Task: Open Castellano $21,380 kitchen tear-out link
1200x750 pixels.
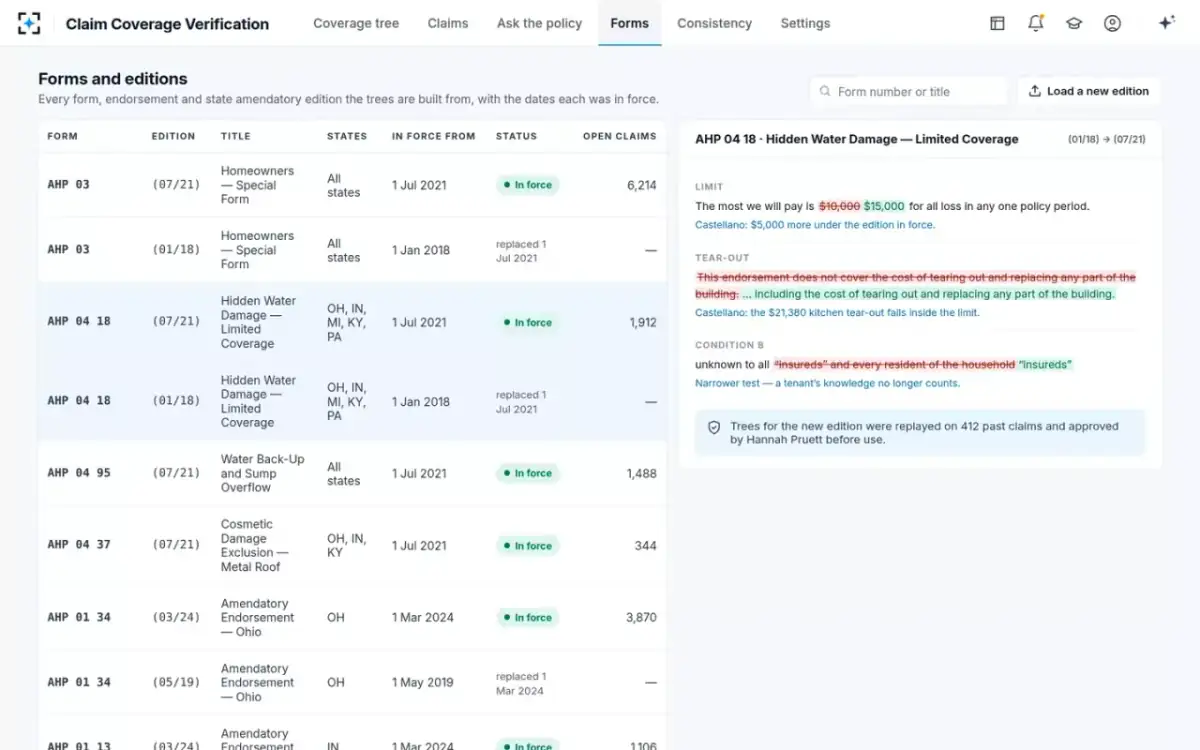Action: click(837, 312)
